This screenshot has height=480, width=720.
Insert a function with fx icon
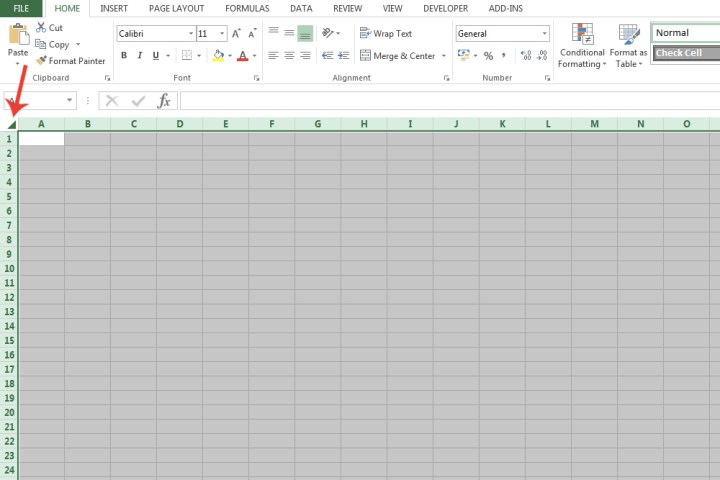(x=164, y=101)
